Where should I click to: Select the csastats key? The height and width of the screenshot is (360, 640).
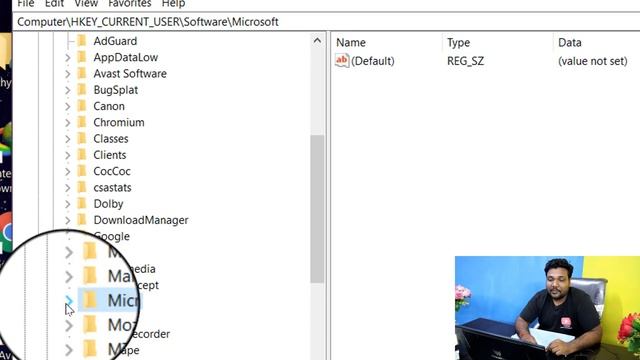tap(112, 188)
